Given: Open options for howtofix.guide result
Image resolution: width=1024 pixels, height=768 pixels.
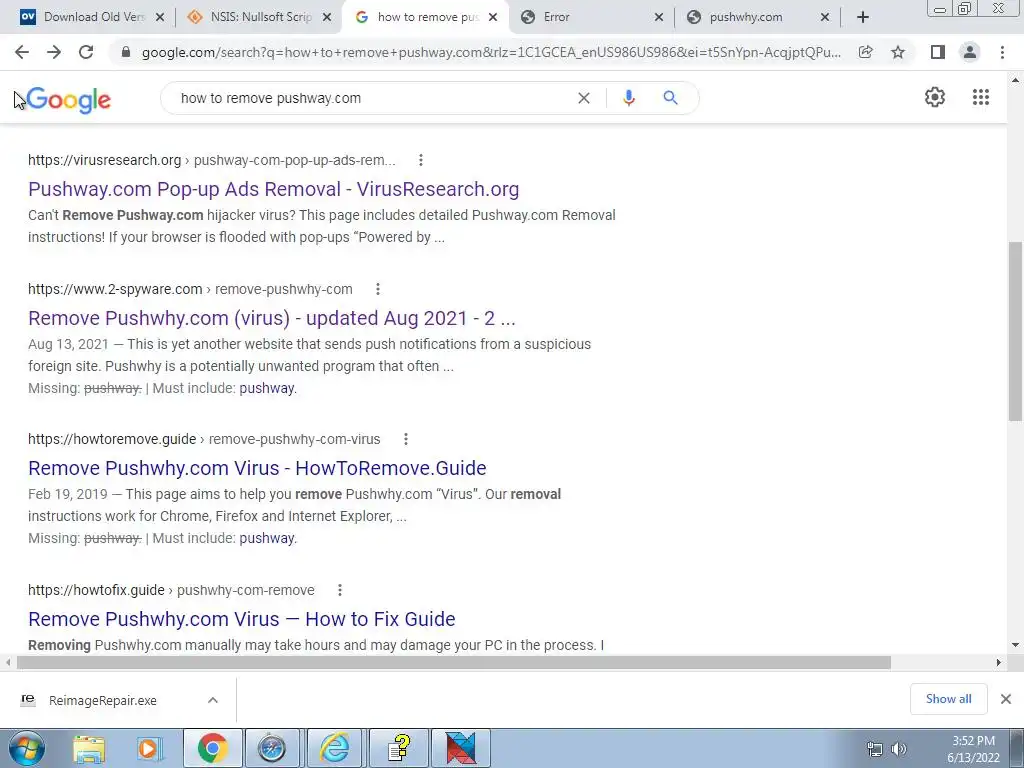Looking at the screenshot, I should click(x=340, y=590).
